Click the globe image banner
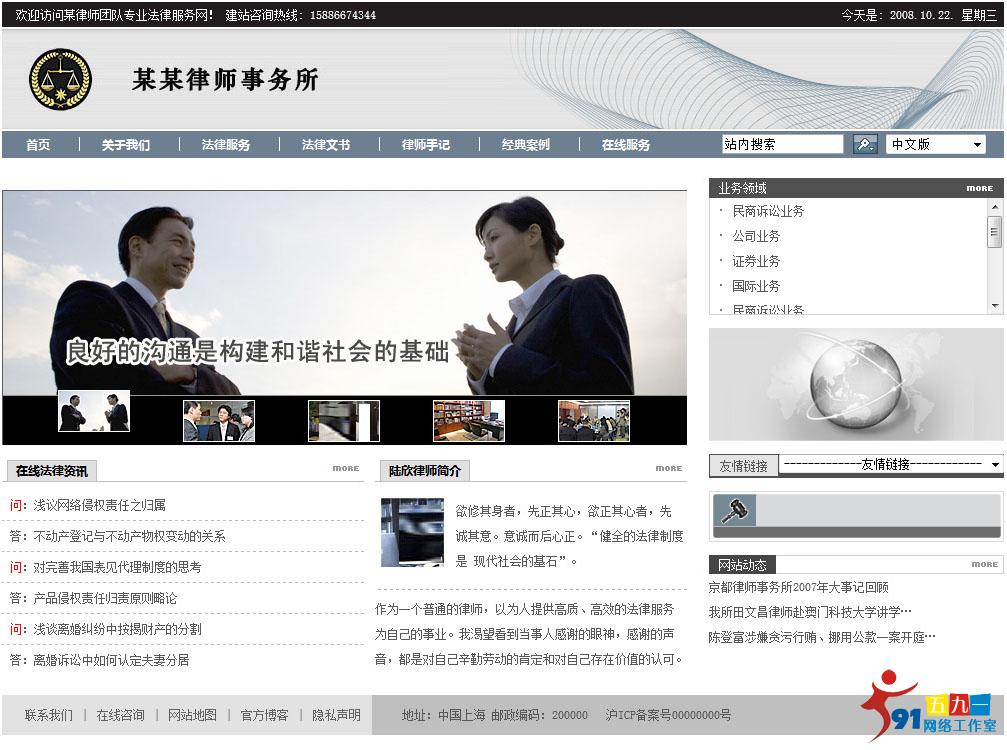1007x750 pixels. (855, 385)
